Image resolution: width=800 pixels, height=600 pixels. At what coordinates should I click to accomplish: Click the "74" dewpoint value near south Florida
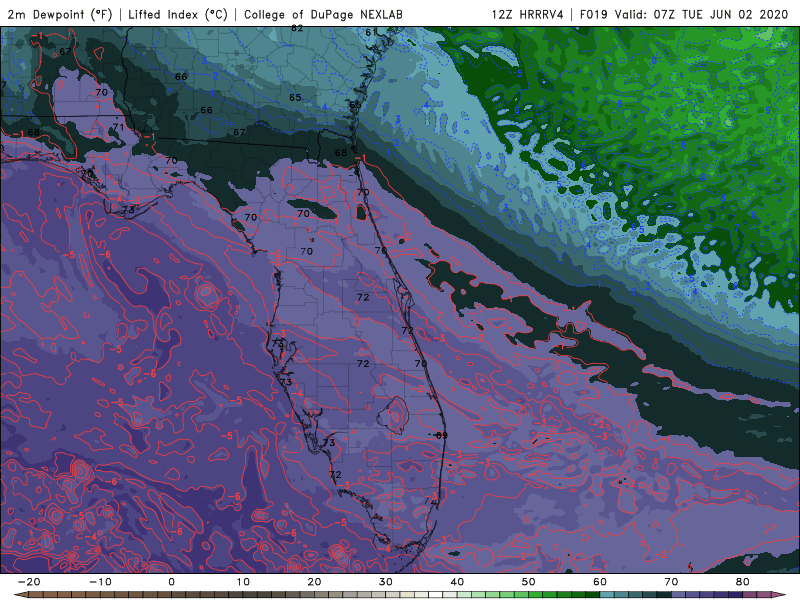point(430,502)
